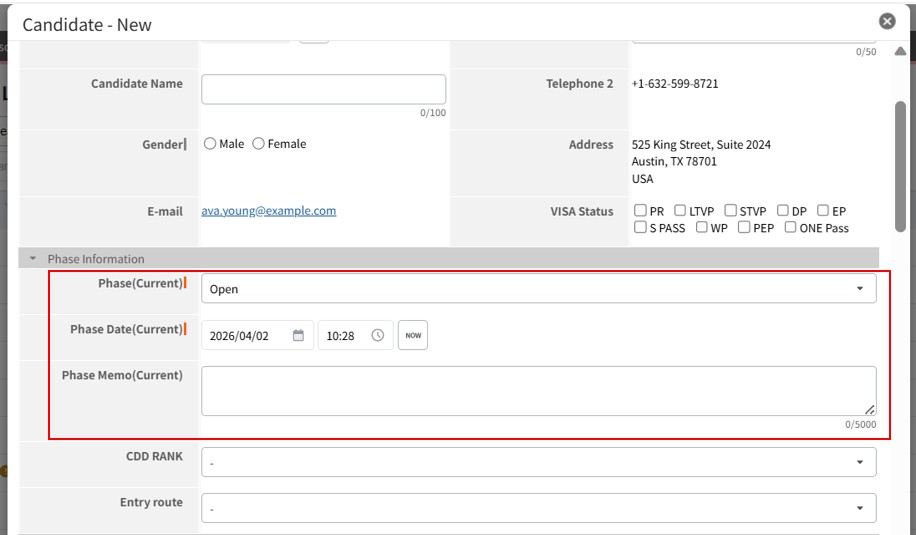Expand the CDD RANK dropdown
Viewport: 916px width, 535px height.
tap(538, 462)
